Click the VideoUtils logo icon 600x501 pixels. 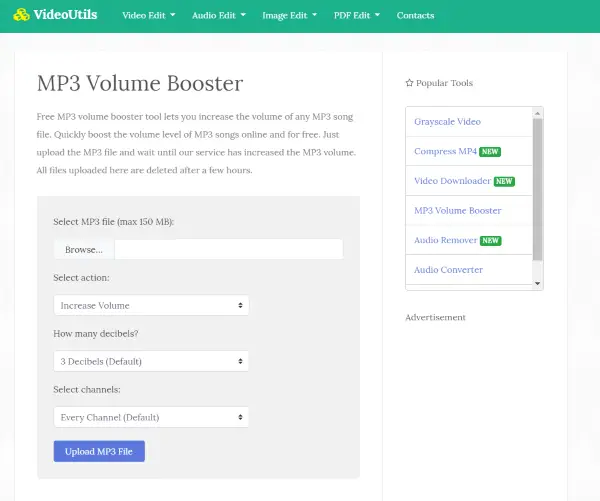point(21,15)
